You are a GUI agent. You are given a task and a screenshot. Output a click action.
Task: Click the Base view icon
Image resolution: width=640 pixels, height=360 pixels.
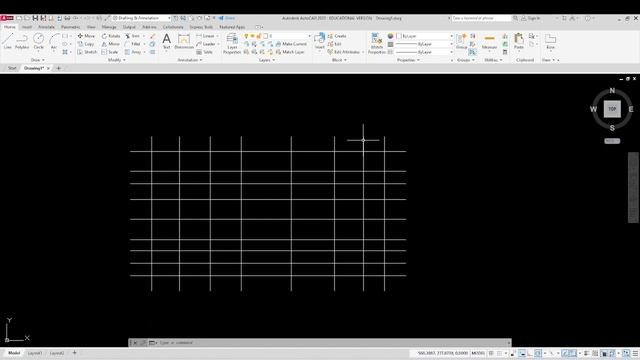tap(551, 41)
